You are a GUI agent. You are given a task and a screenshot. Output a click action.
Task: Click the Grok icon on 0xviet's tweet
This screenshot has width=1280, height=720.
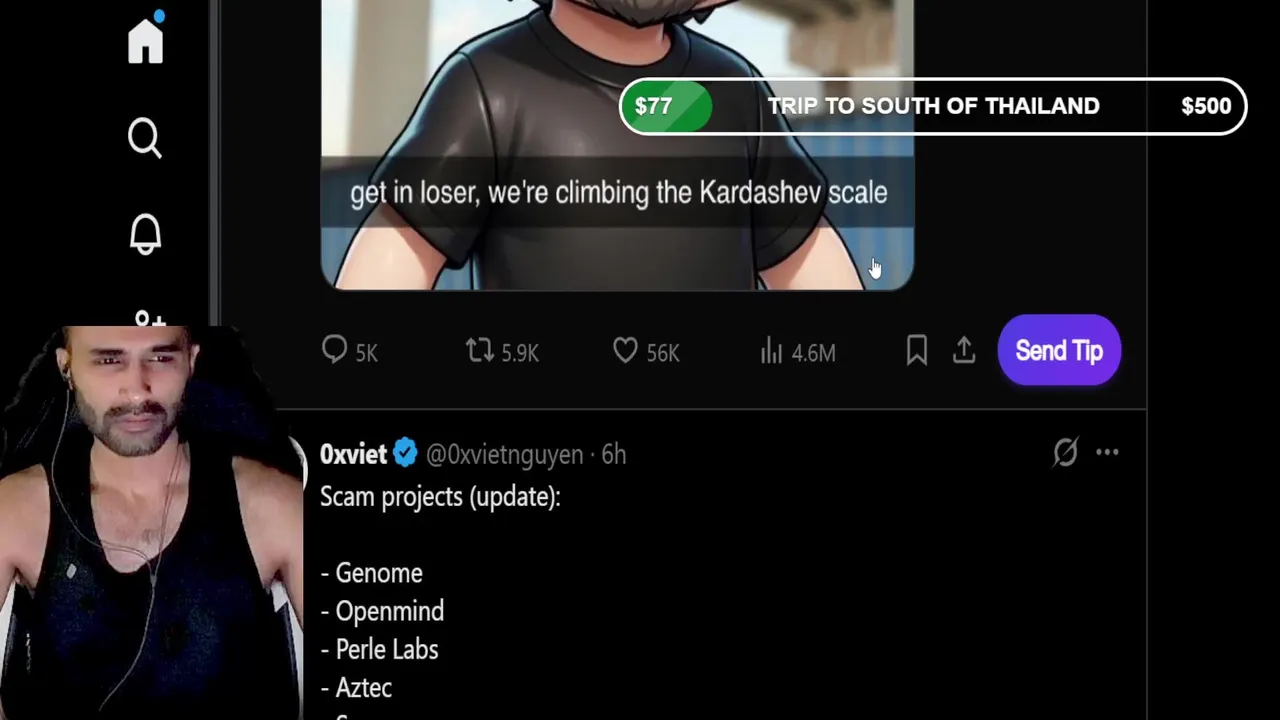[1065, 453]
